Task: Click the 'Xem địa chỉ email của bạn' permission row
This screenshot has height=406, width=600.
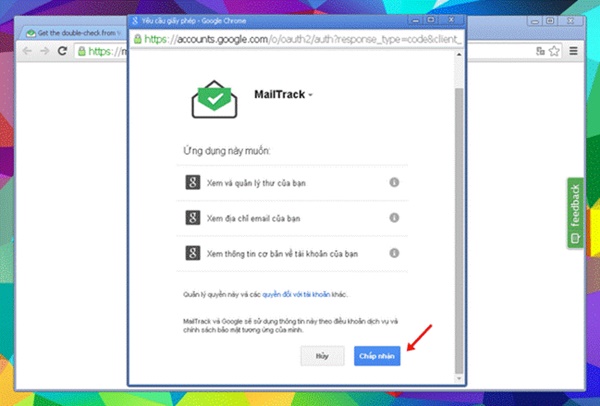Action: [x=290, y=217]
